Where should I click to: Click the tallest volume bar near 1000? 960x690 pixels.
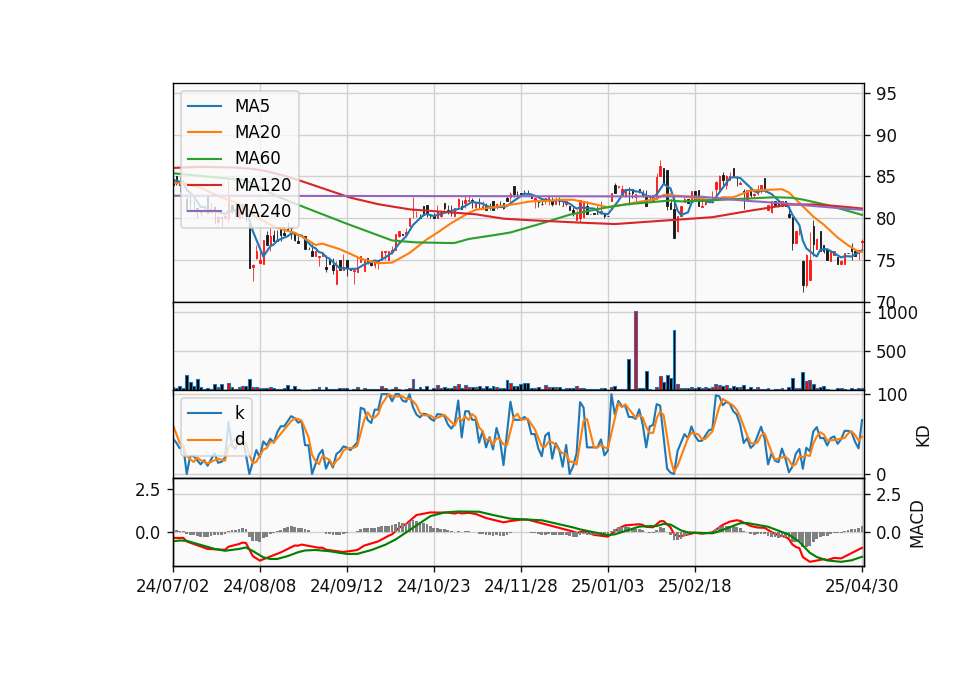636,350
